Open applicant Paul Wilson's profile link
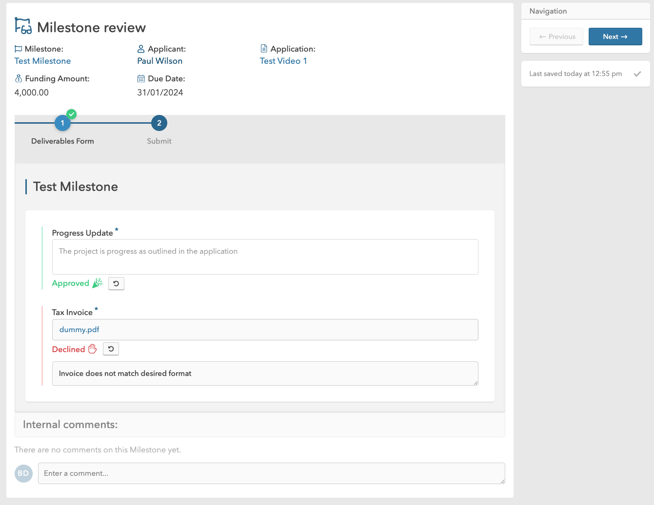654x505 pixels. point(159,61)
